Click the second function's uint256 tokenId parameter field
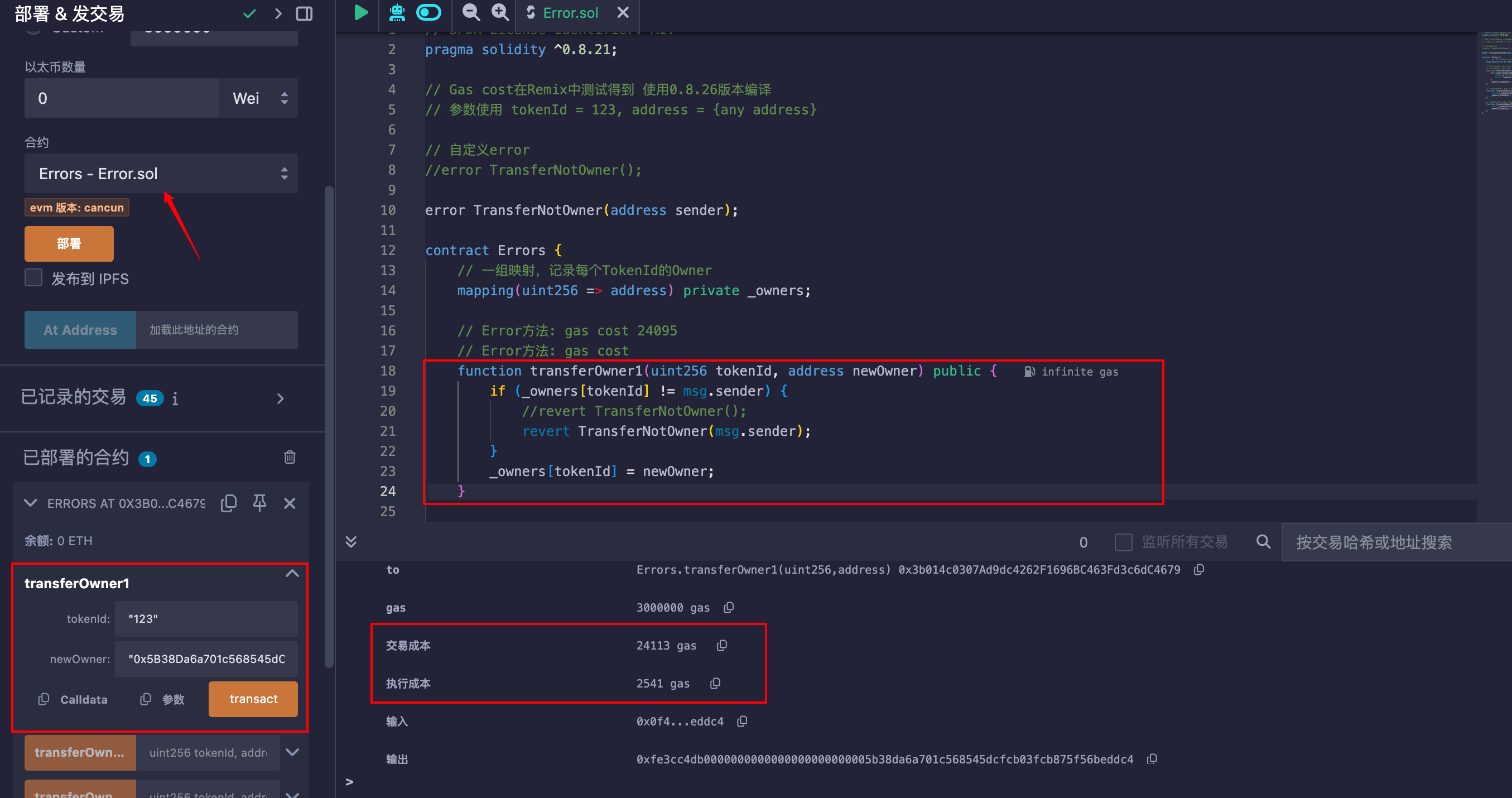The height and width of the screenshot is (798, 1512). (x=207, y=752)
